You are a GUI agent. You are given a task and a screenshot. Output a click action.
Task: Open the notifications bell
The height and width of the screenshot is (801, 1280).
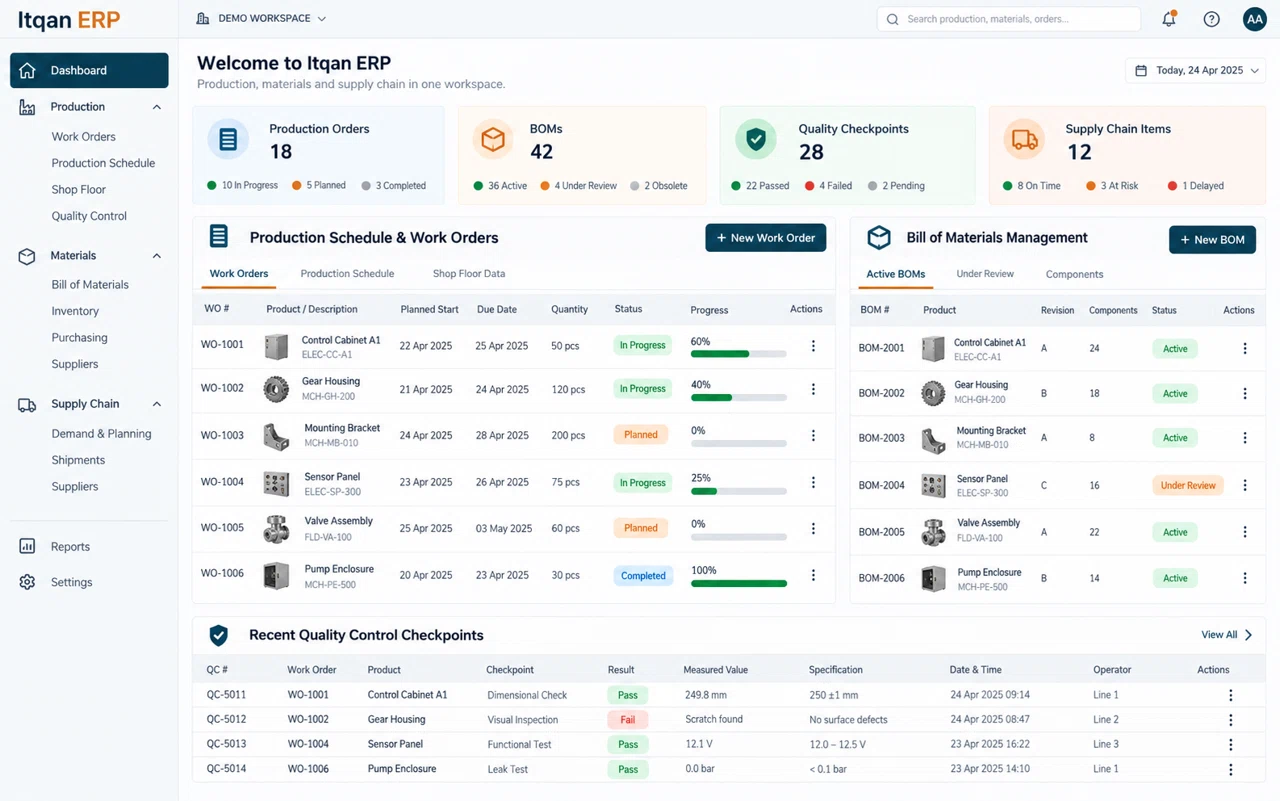click(x=1168, y=19)
